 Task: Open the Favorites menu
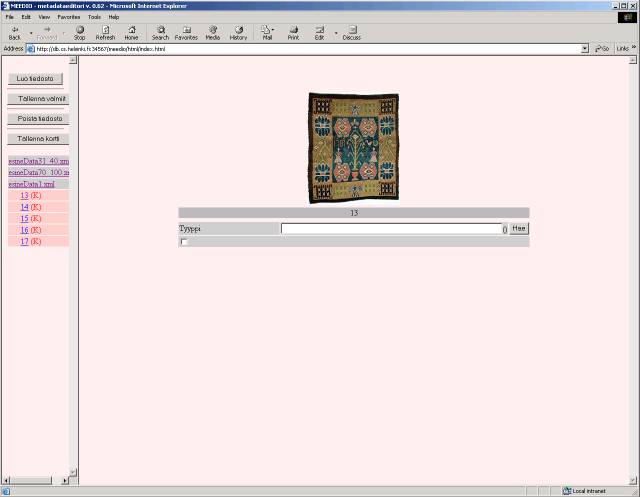click(69, 17)
